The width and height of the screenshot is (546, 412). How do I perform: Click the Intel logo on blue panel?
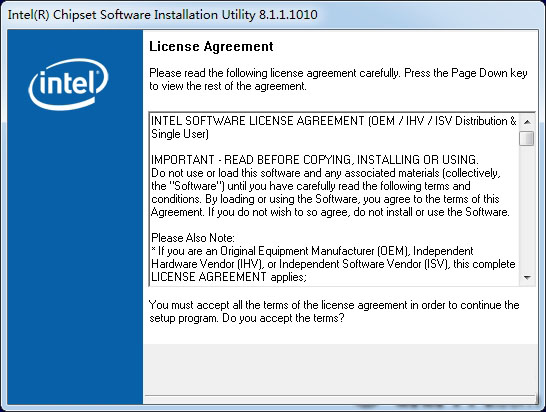[x=68, y=84]
